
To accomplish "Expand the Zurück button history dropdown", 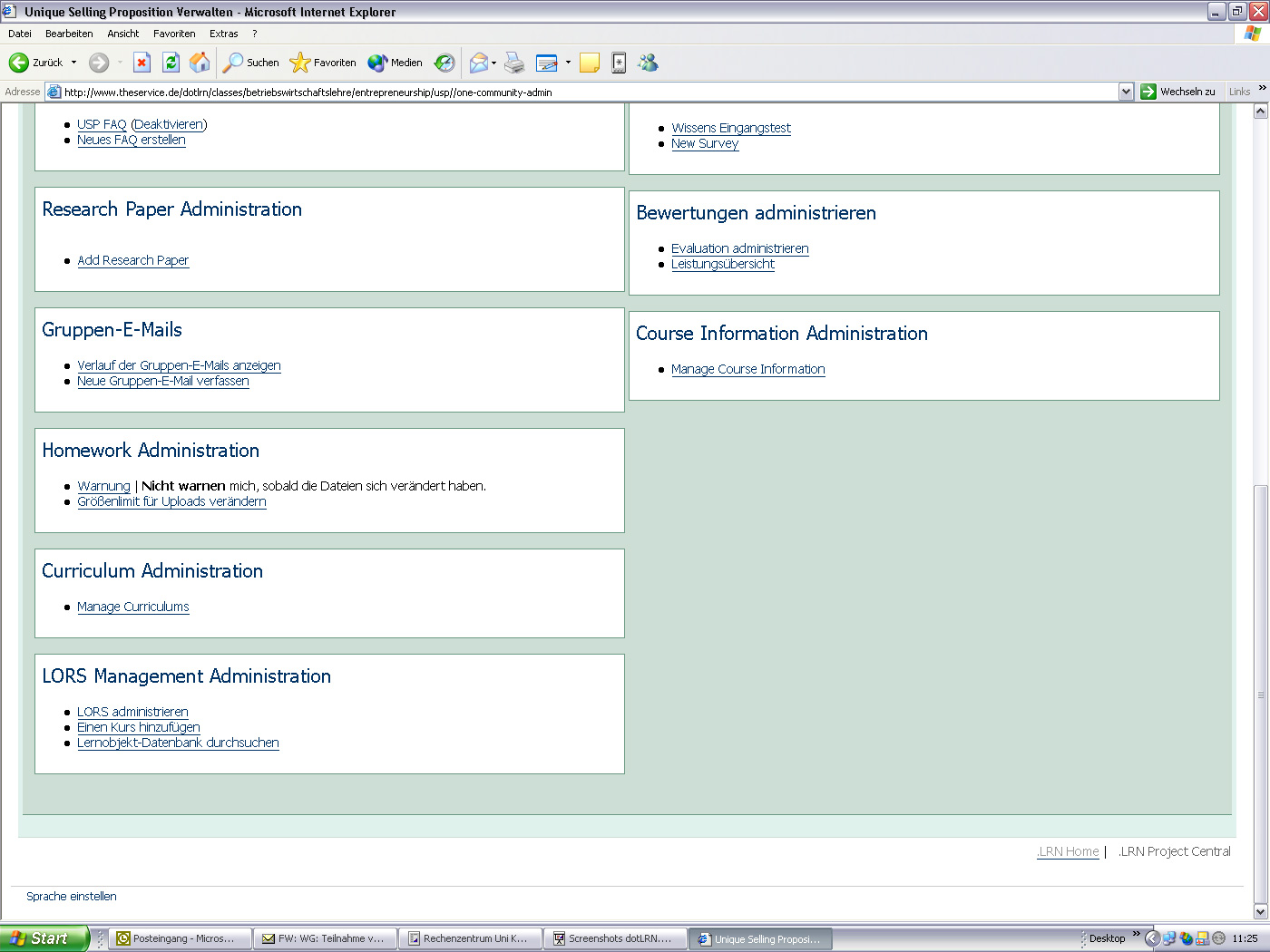I will coord(75,63).
